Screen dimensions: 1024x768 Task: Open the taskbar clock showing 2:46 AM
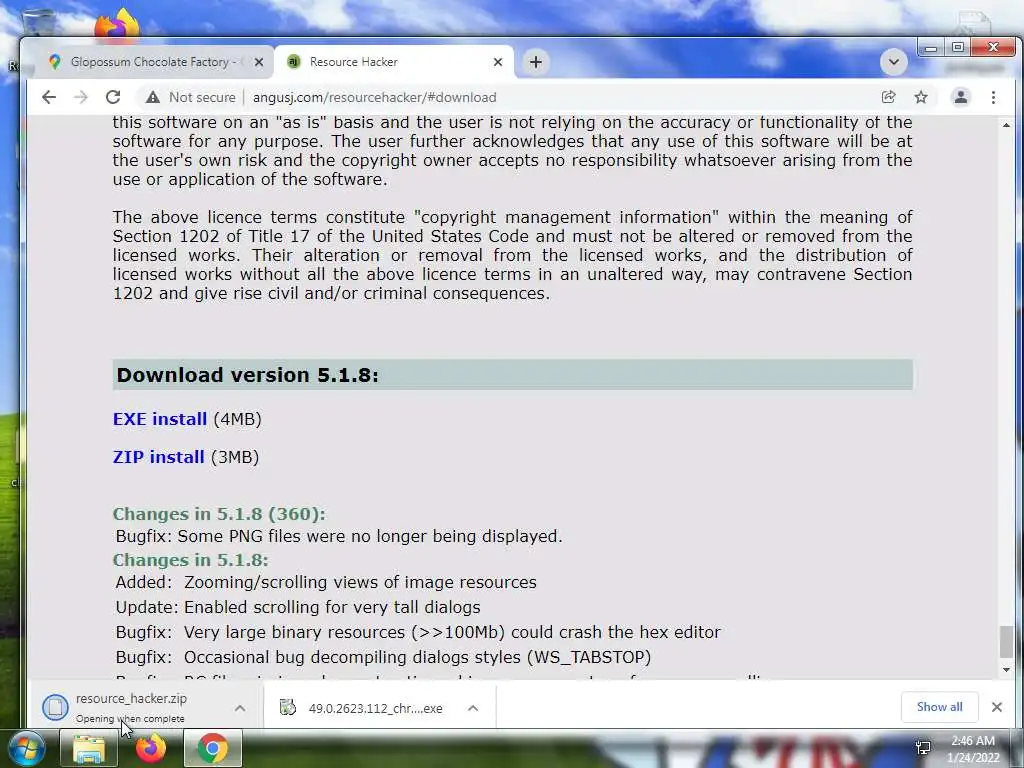(x=973, y=749)
